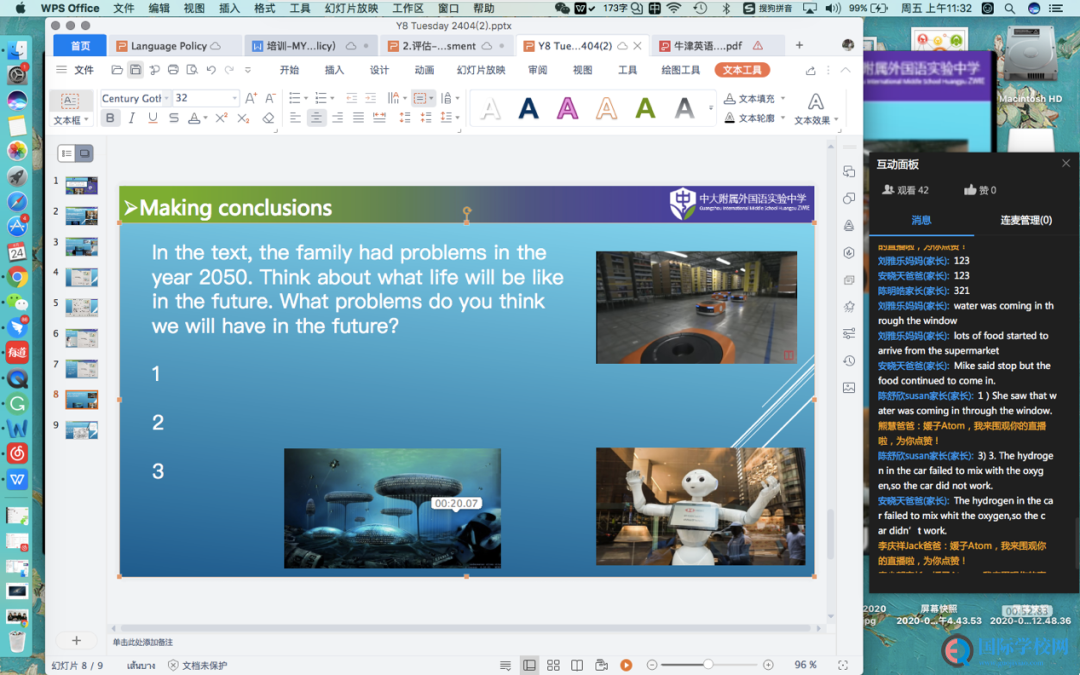
Task: Clear text formatting with the eraser icon
Action: tap(269, 118)
